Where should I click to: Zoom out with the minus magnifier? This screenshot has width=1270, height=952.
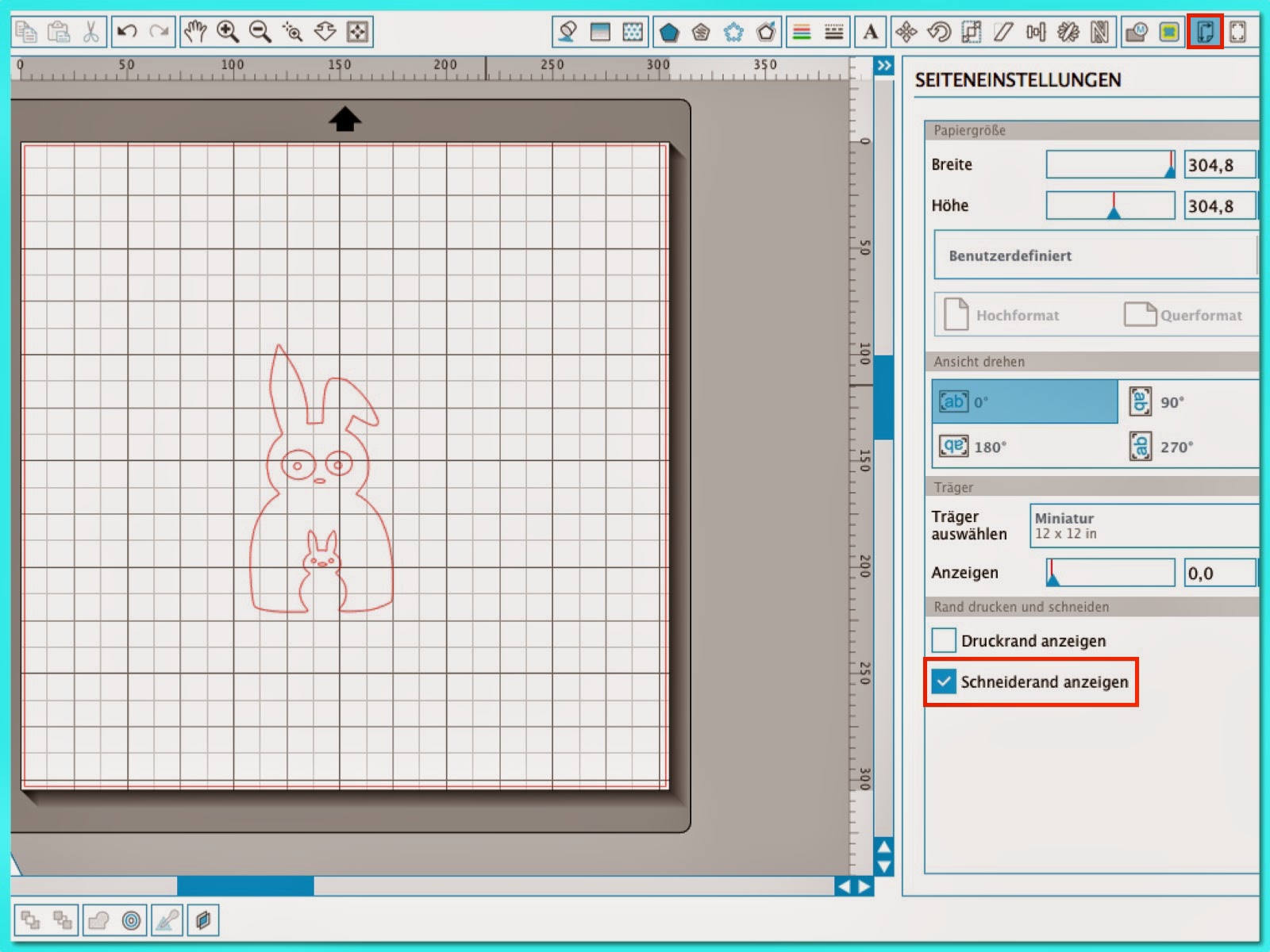[260, 32]
